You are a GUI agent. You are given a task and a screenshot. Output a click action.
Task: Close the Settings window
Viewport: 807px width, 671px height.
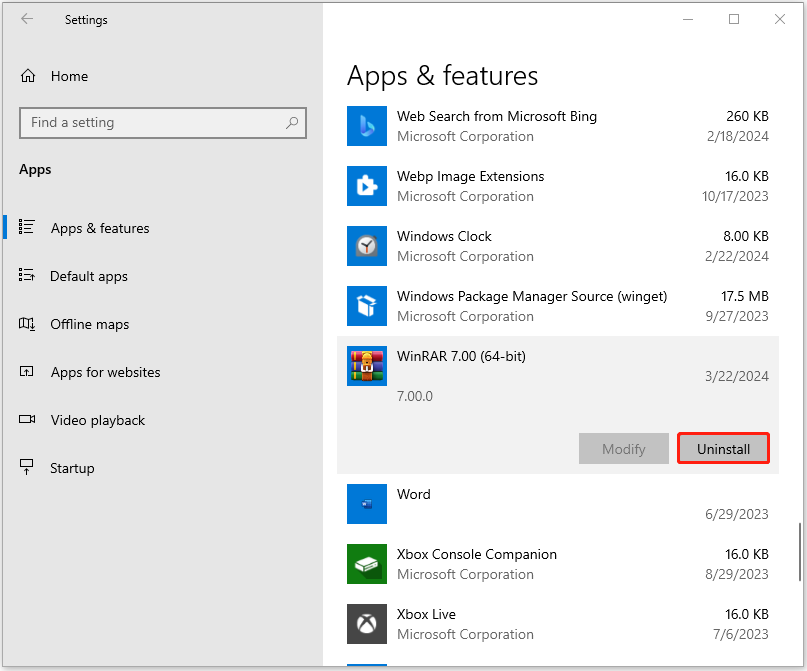click(x=780, y=20)
